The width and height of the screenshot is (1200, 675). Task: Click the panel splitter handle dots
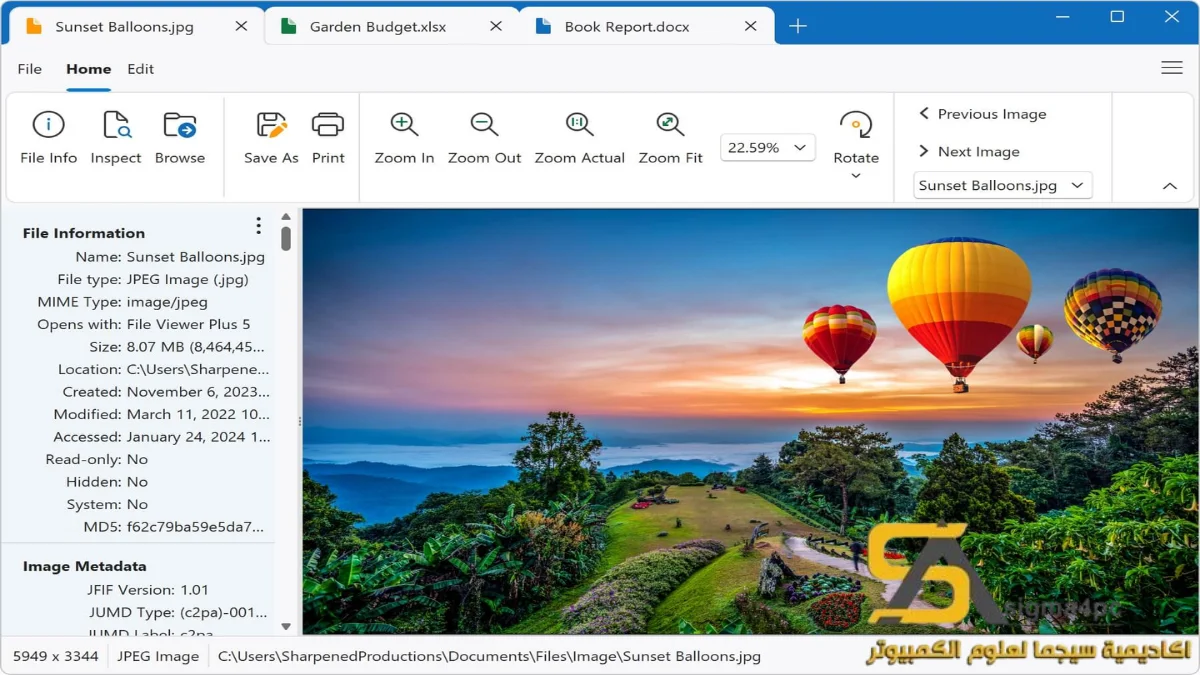[x=299, y=421]
